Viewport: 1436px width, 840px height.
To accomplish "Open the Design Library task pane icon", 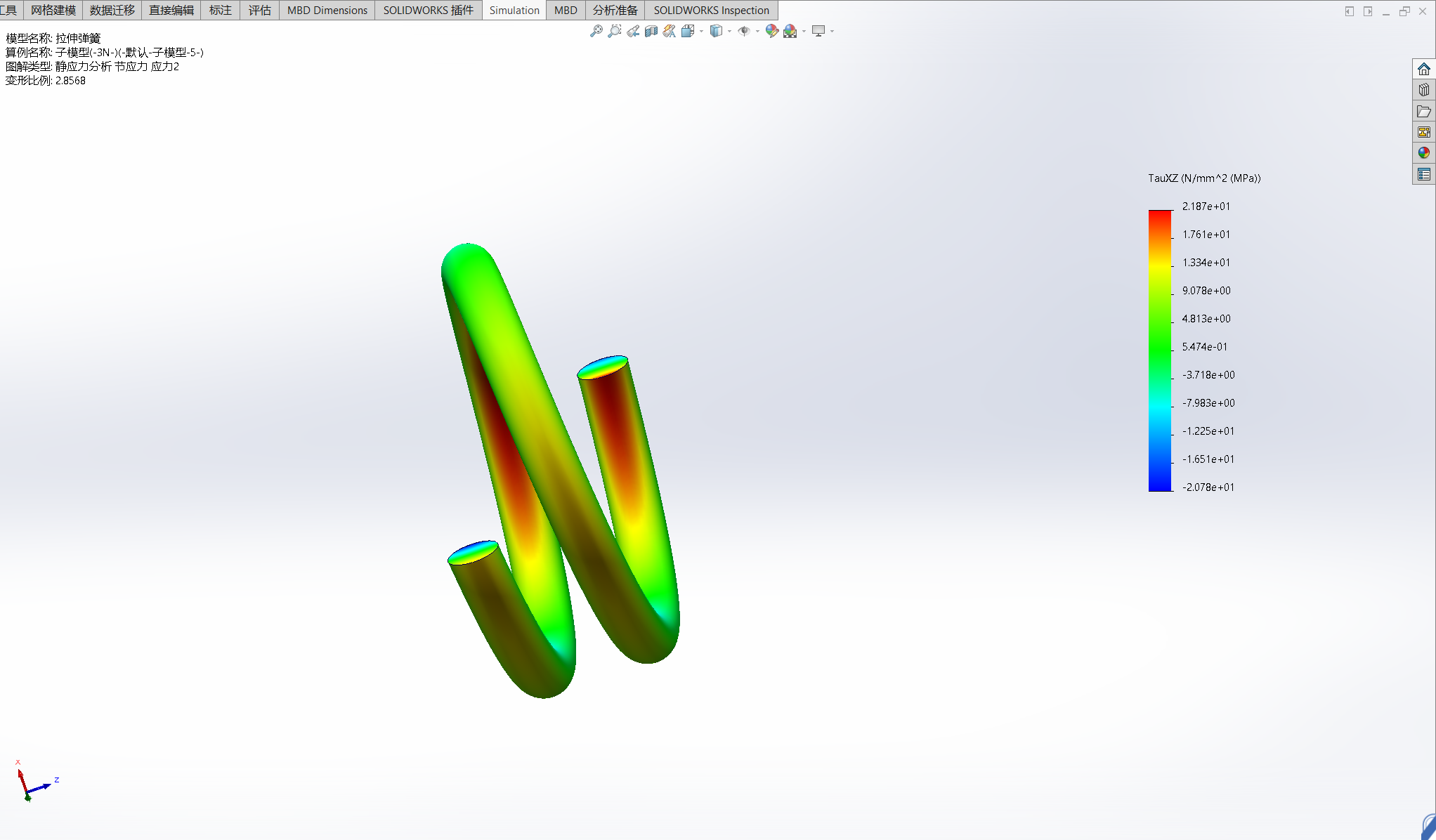I will (x=1423, y=90).
